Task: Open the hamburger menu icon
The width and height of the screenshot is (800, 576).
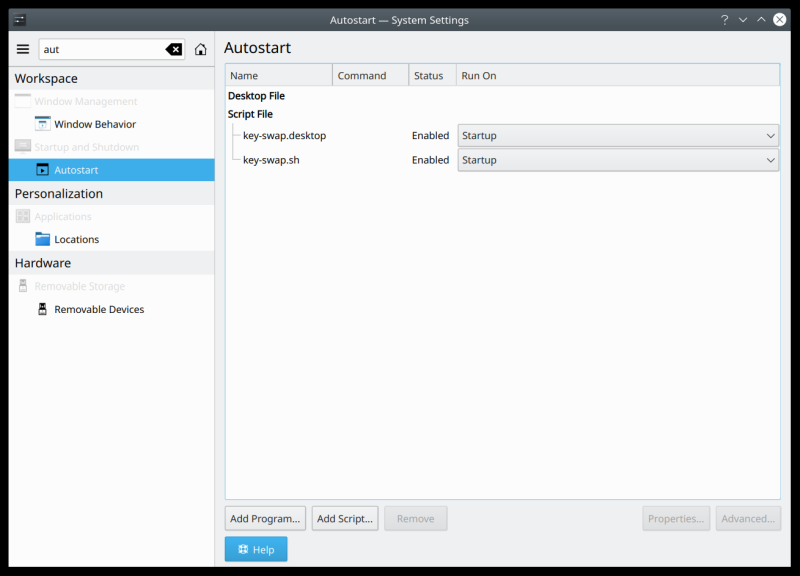Action: 22,48
